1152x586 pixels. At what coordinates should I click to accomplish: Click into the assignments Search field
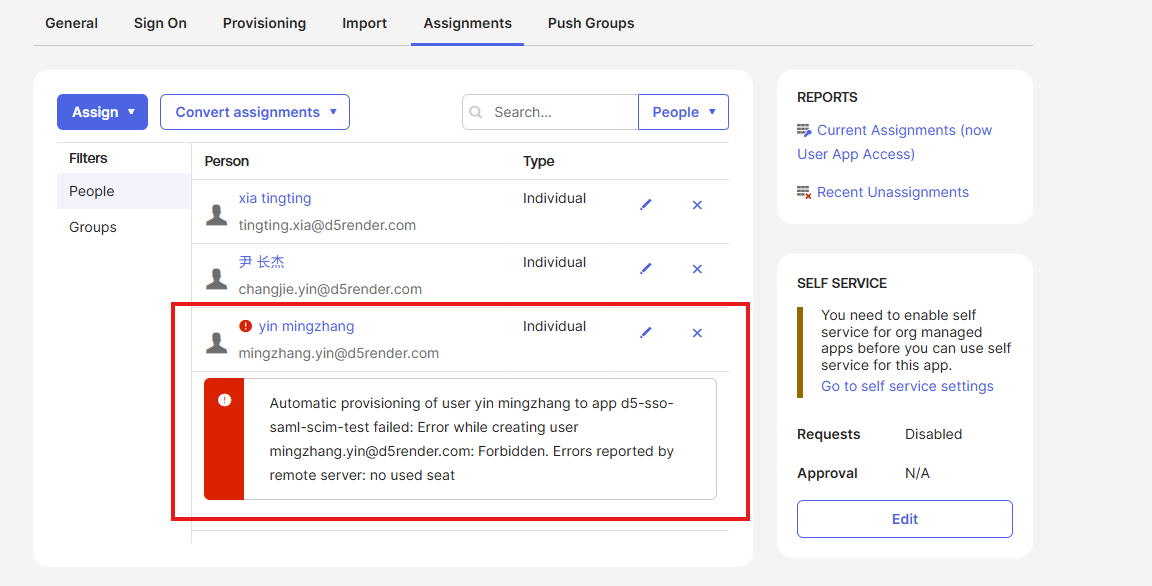(560, 112)
